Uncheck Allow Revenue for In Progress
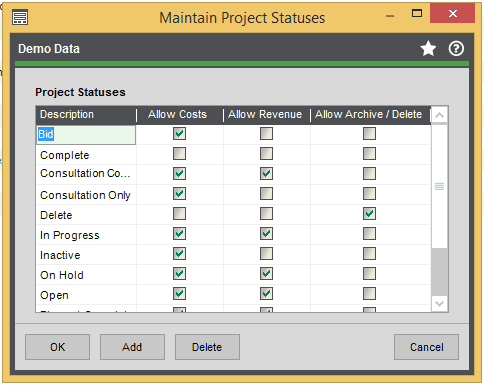Viewport: 484px width, 385px height. tap(266, 234)
